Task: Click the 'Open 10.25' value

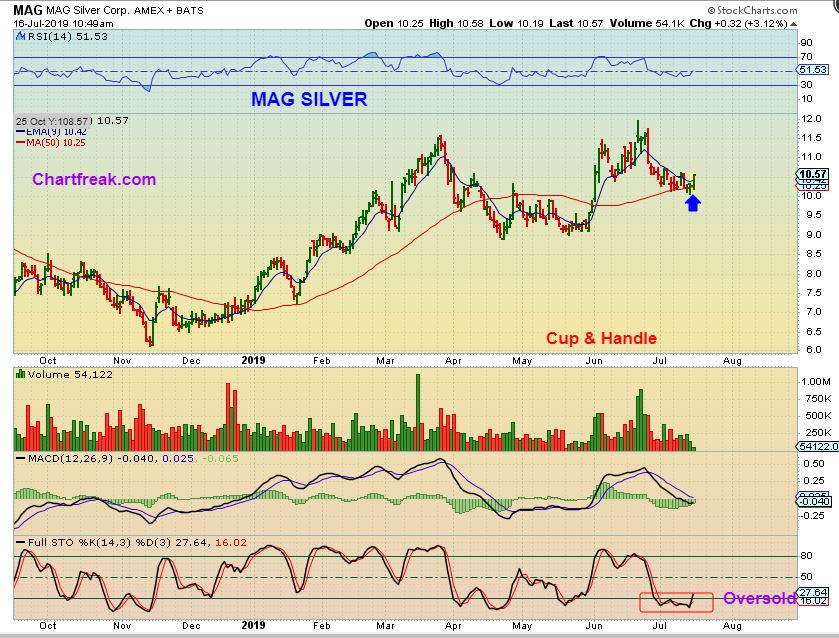Action: pos(394,24)
